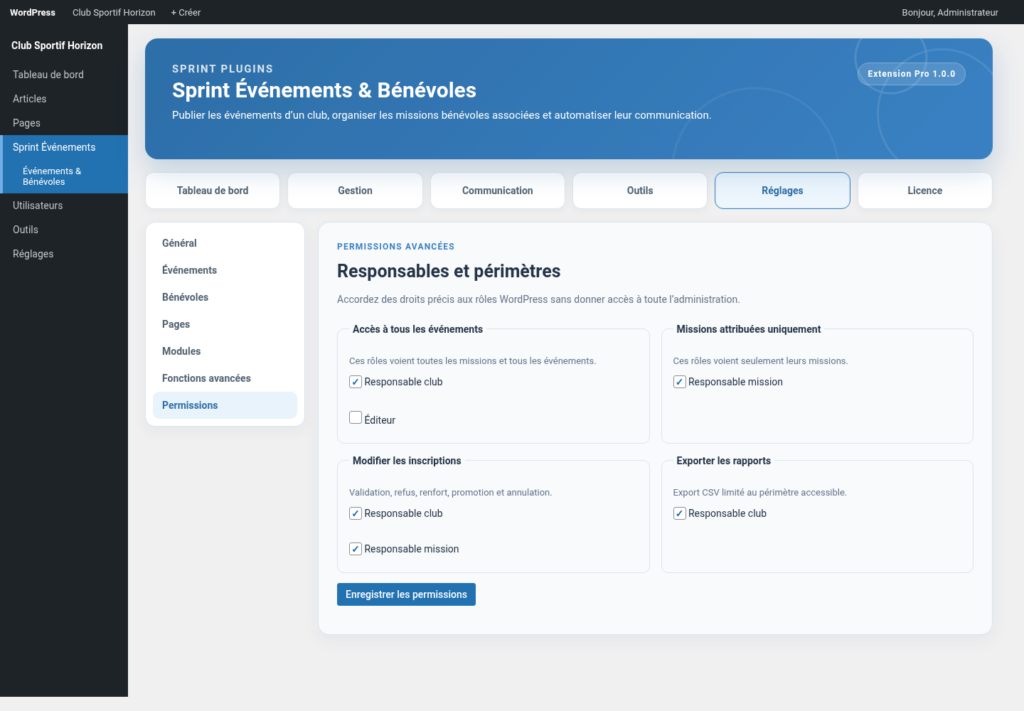Click Club Sportif Horizon sidebar title
The height and width of the screenshot is (711, 1024).
(57, 46)
